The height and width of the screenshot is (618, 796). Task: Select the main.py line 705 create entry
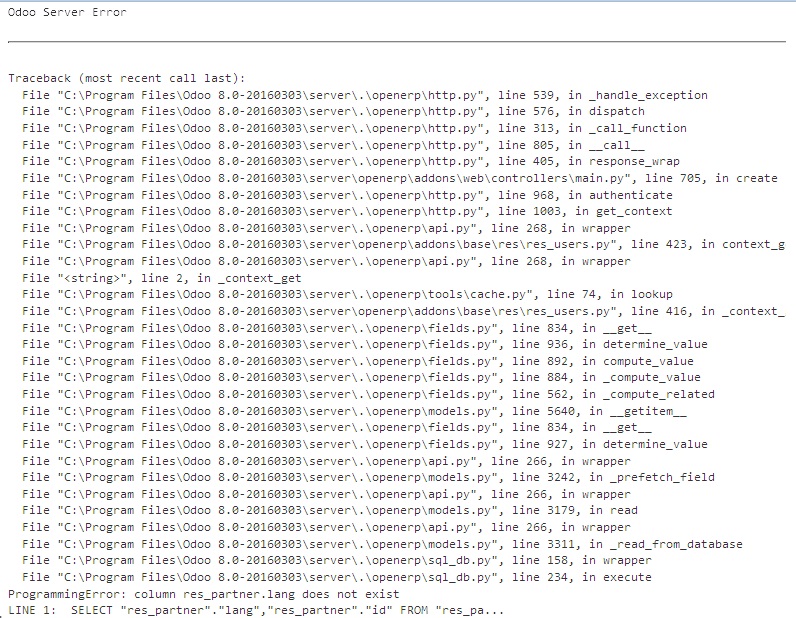tap(400, 178)
